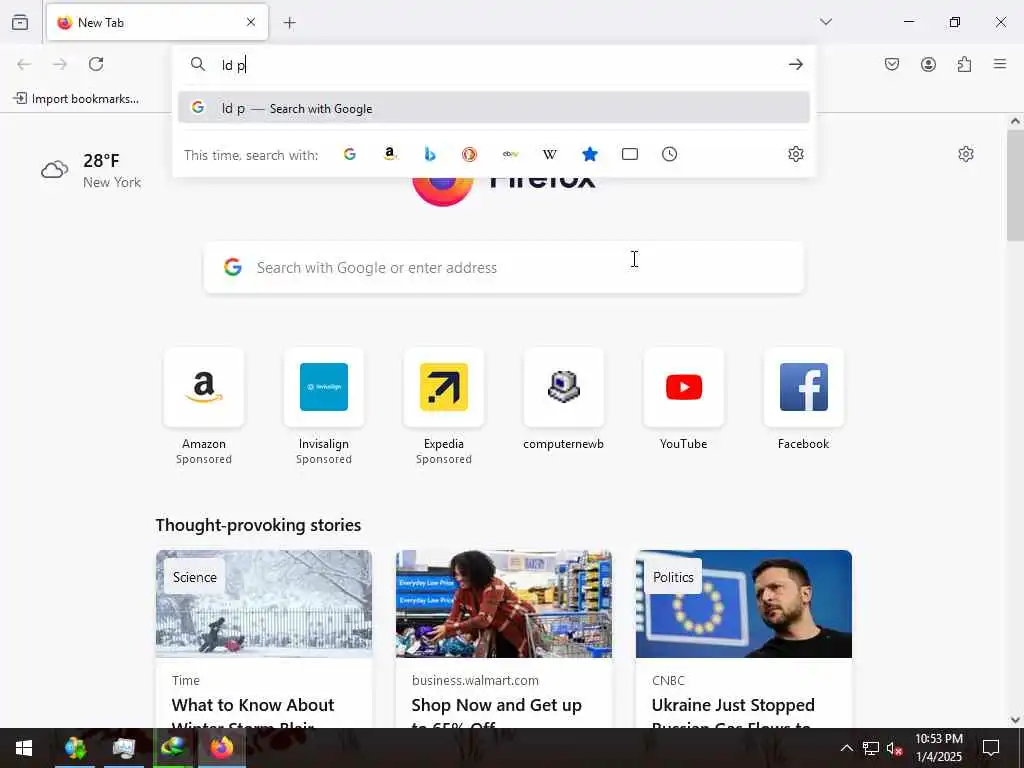Select the New Tab tab
The height and width of the screenshot is (768, 1024).
(157, 22)
